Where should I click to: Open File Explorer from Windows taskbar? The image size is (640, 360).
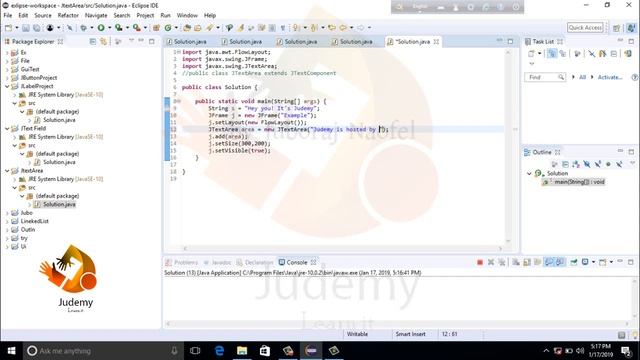[x=242, y=351]
